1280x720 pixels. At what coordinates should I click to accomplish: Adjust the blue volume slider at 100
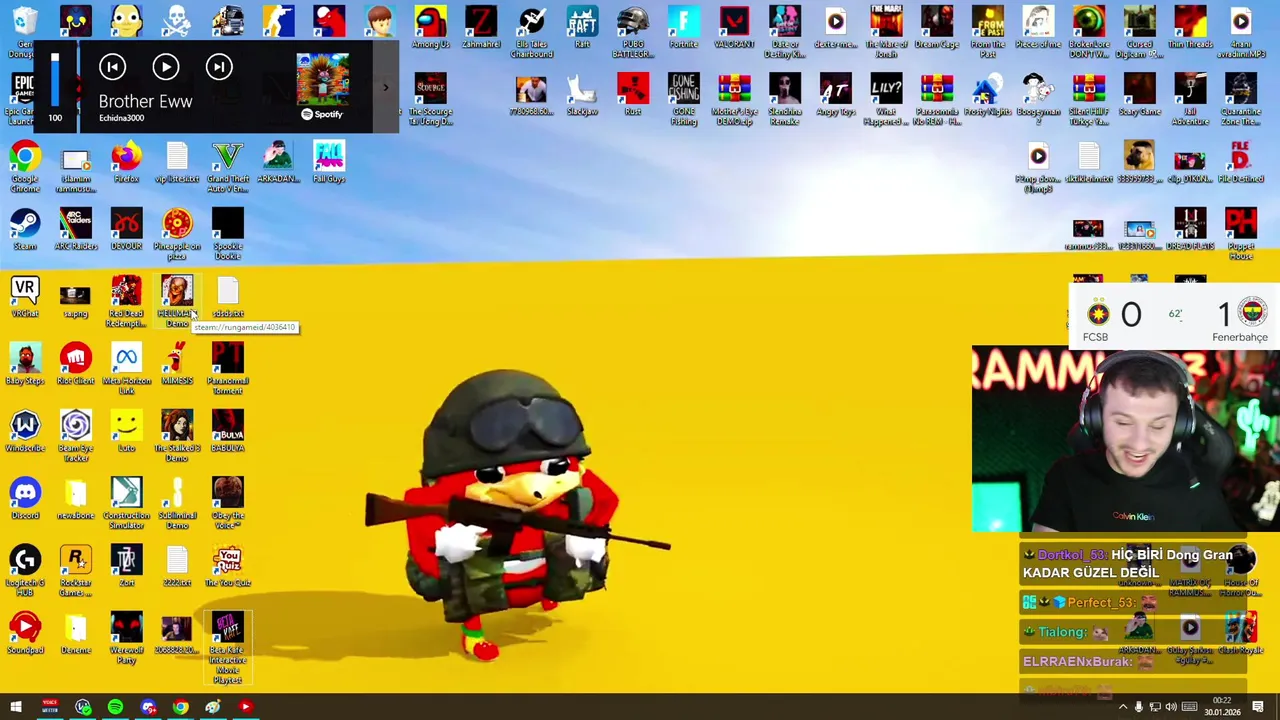click(x=55, y=81)
